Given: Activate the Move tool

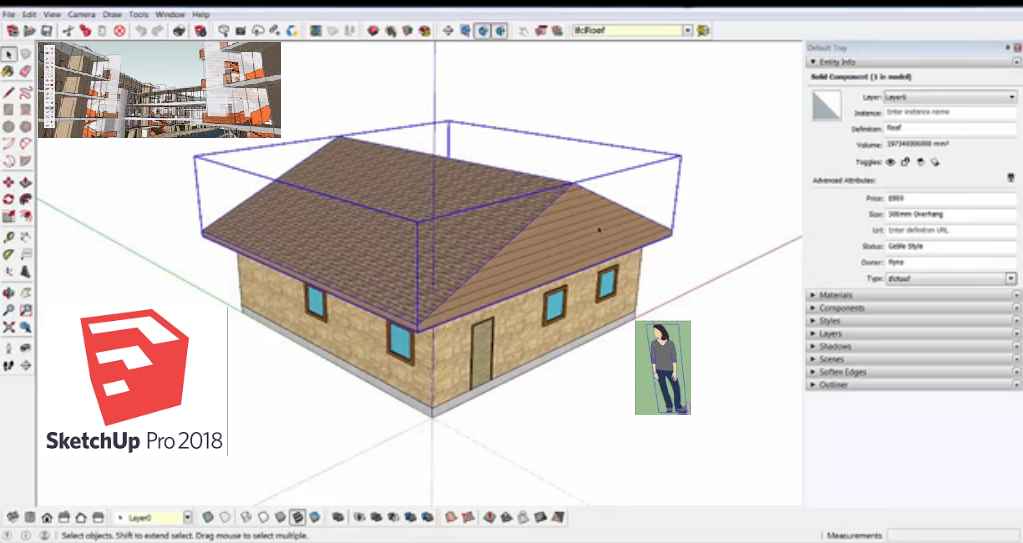Looking at the screenshot, I should 9,182.
